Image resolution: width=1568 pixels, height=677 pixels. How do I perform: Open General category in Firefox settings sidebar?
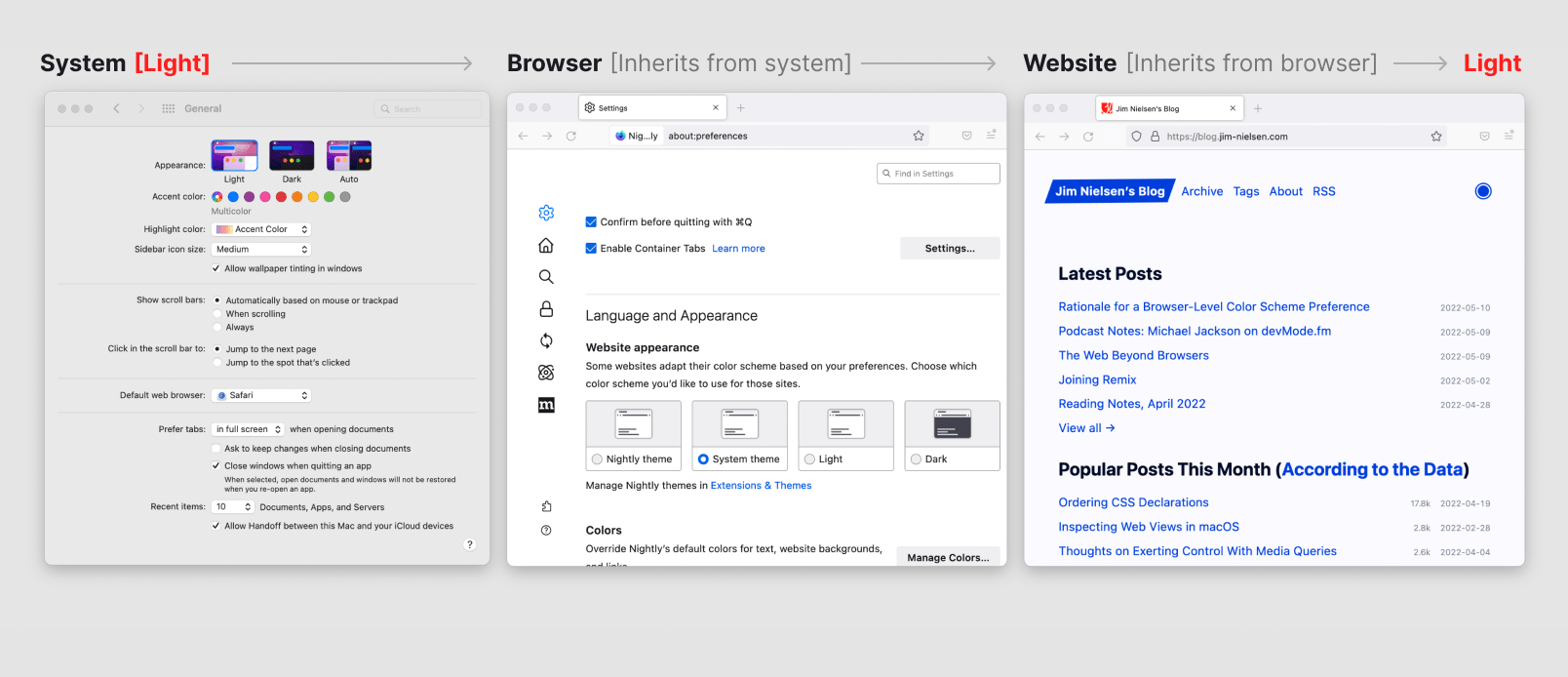(x=546, y=213)
